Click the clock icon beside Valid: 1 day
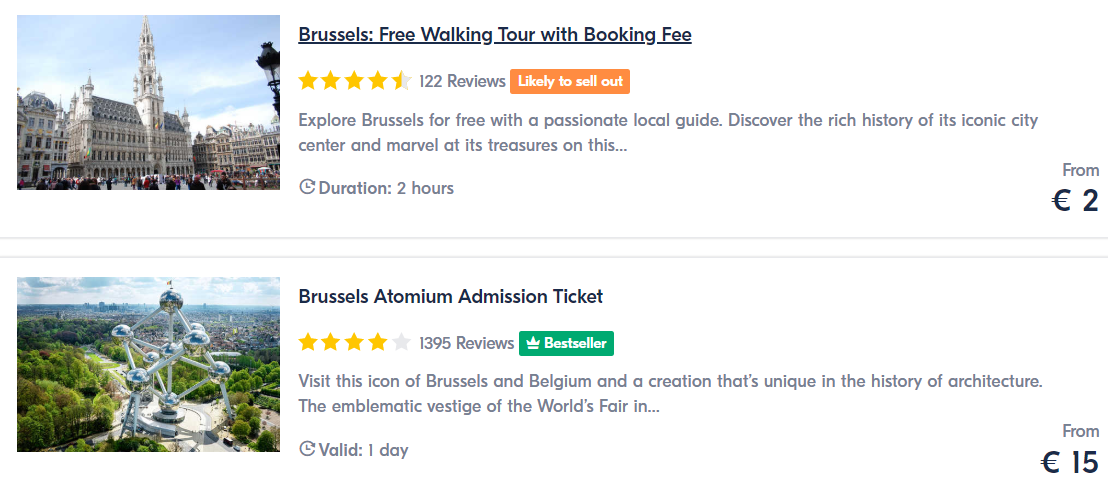The image size is (1108, 485). pos(307,449)
